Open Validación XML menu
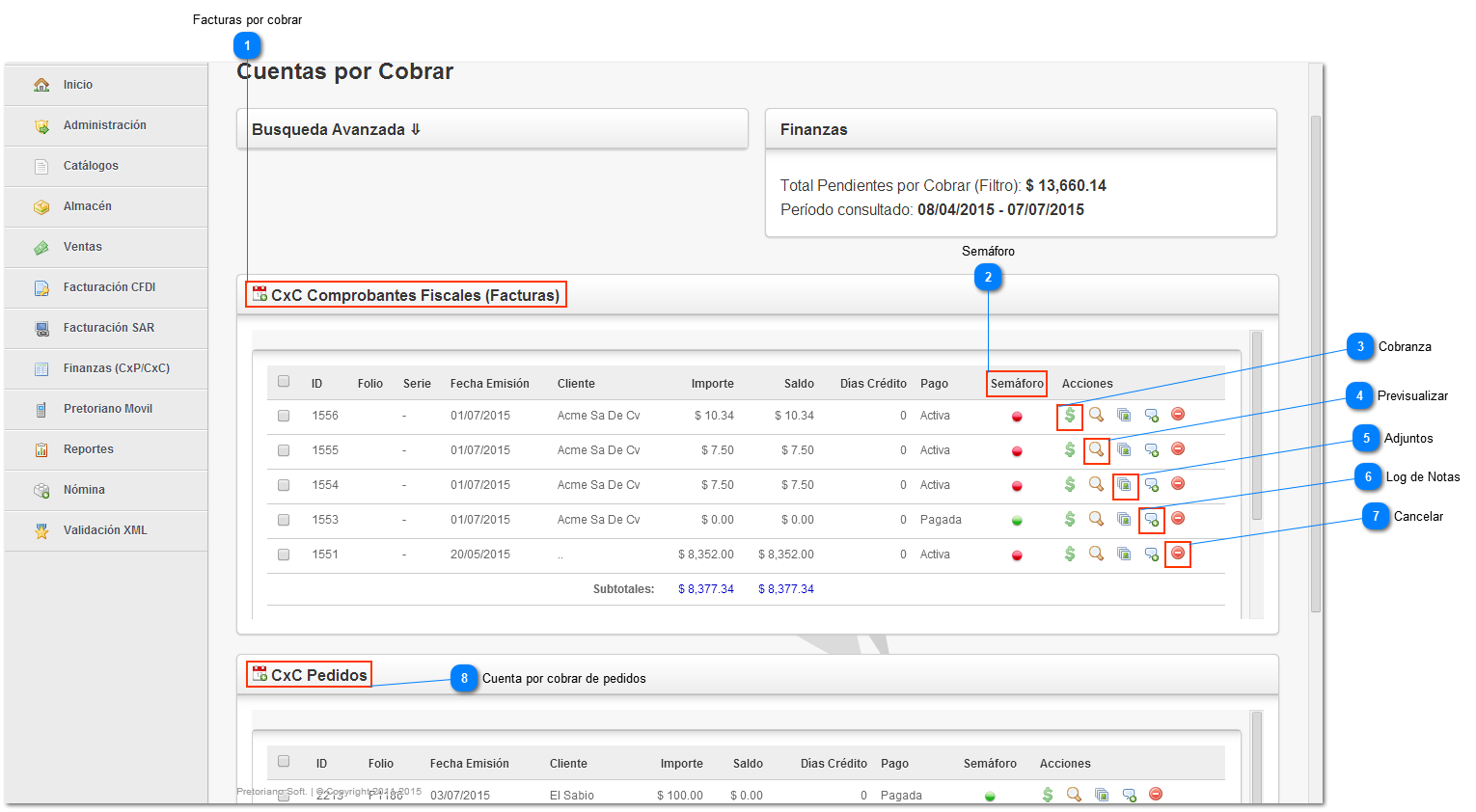This screenshot has height=812, width=1476. tap(106, 530)
